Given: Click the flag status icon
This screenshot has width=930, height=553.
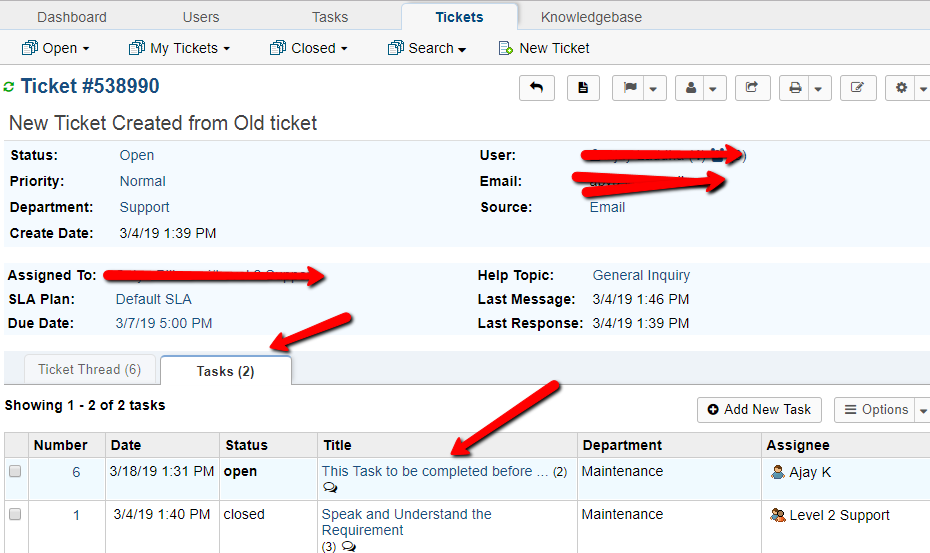Looking at the screenshot, I should (x=630, y=88).
